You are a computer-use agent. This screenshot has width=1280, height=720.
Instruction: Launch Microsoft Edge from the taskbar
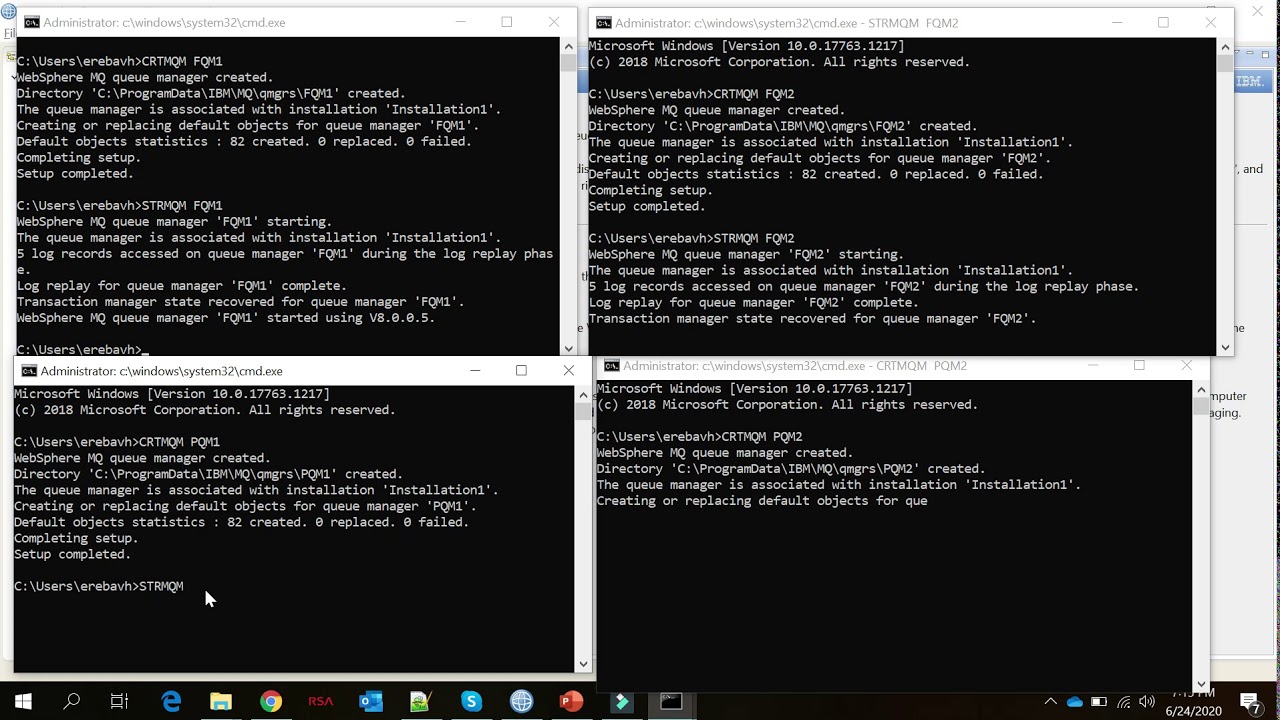[x=171, y=701]
